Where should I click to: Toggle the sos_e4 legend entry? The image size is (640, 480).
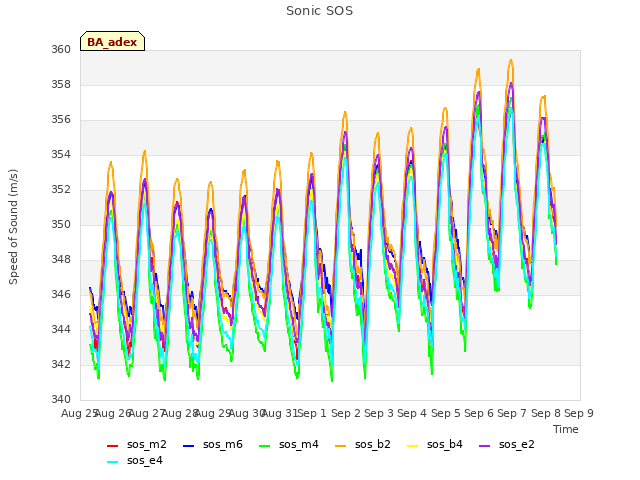[x=135, y=460]
